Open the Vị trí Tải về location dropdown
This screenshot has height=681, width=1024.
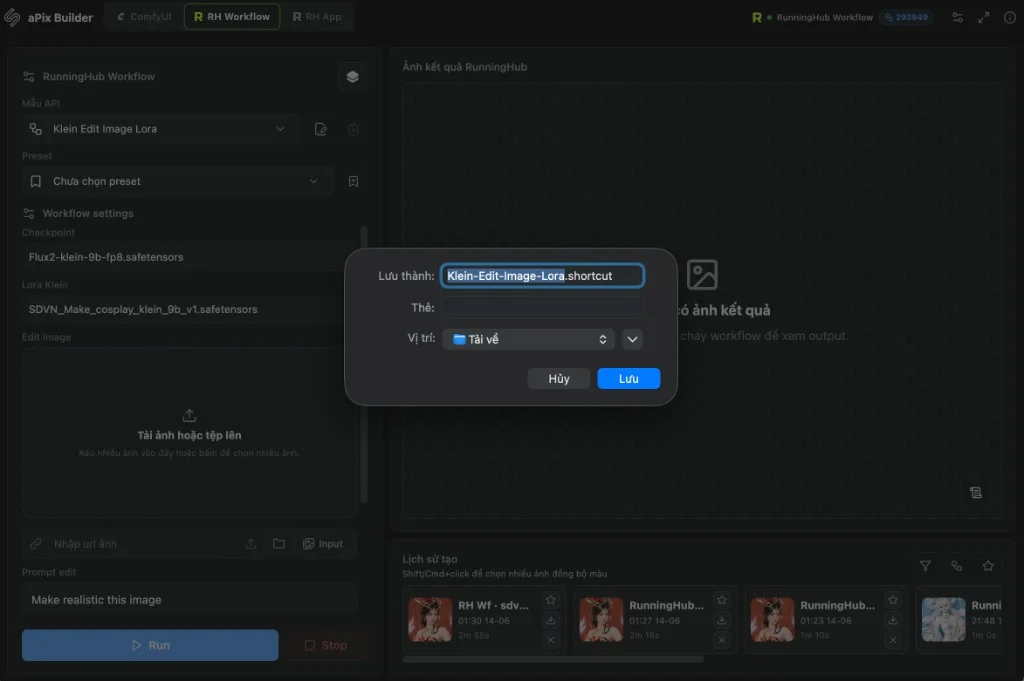[528, 339]
